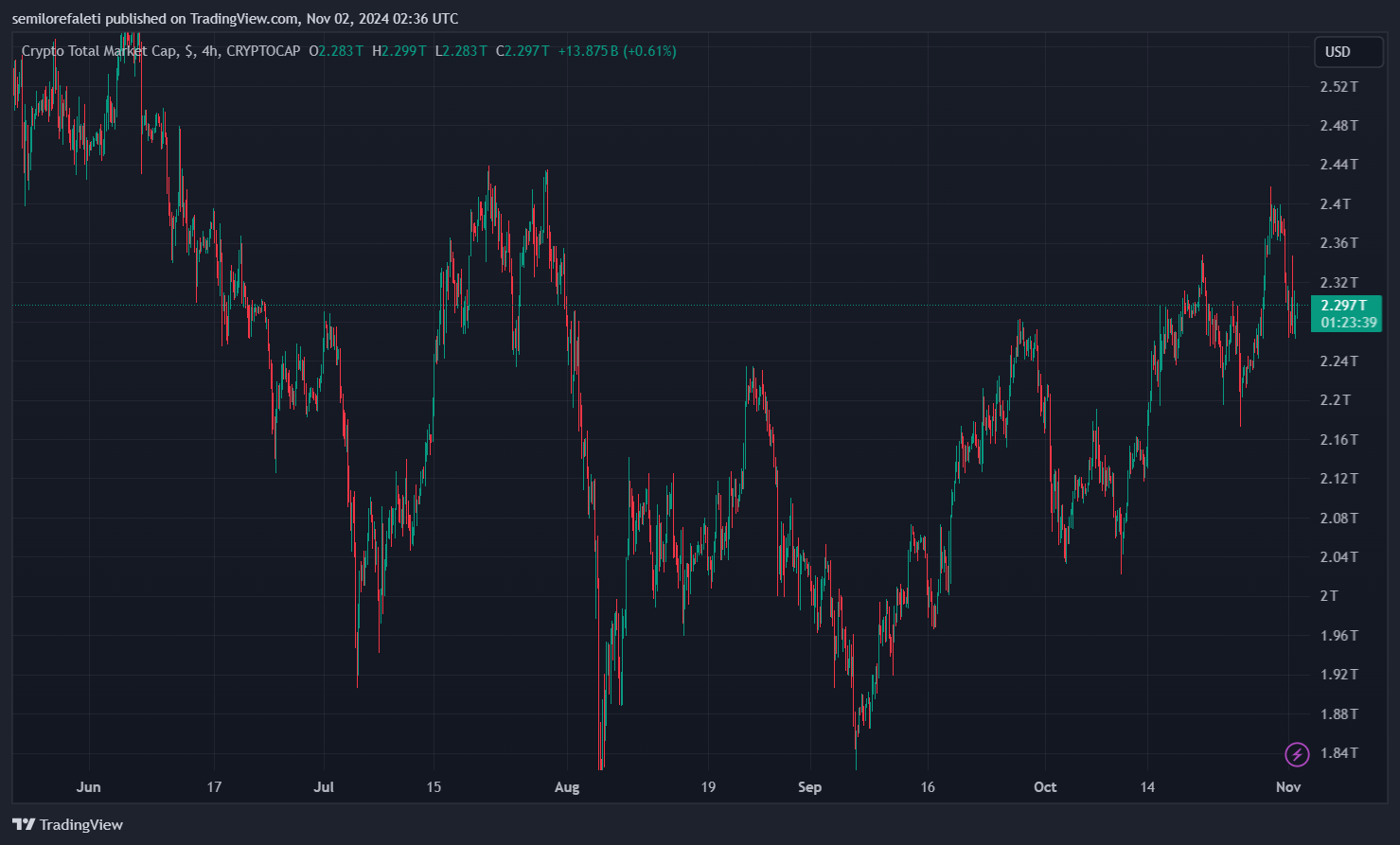
Task: Click the 19 date label on time axis
Action: coord(708,787)
